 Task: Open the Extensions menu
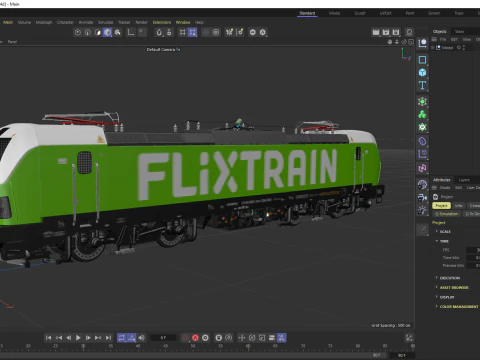162,22
